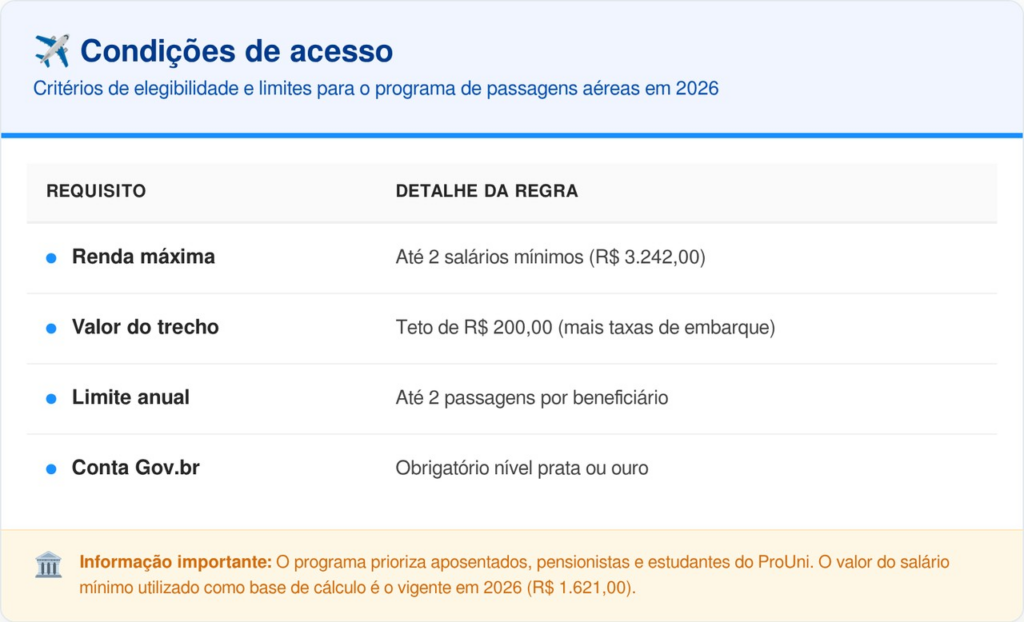Image resolution: width=1024 pixels, height=622 pixels.
Task: Click the airplane icon beside the title
Action: [51, 51]
